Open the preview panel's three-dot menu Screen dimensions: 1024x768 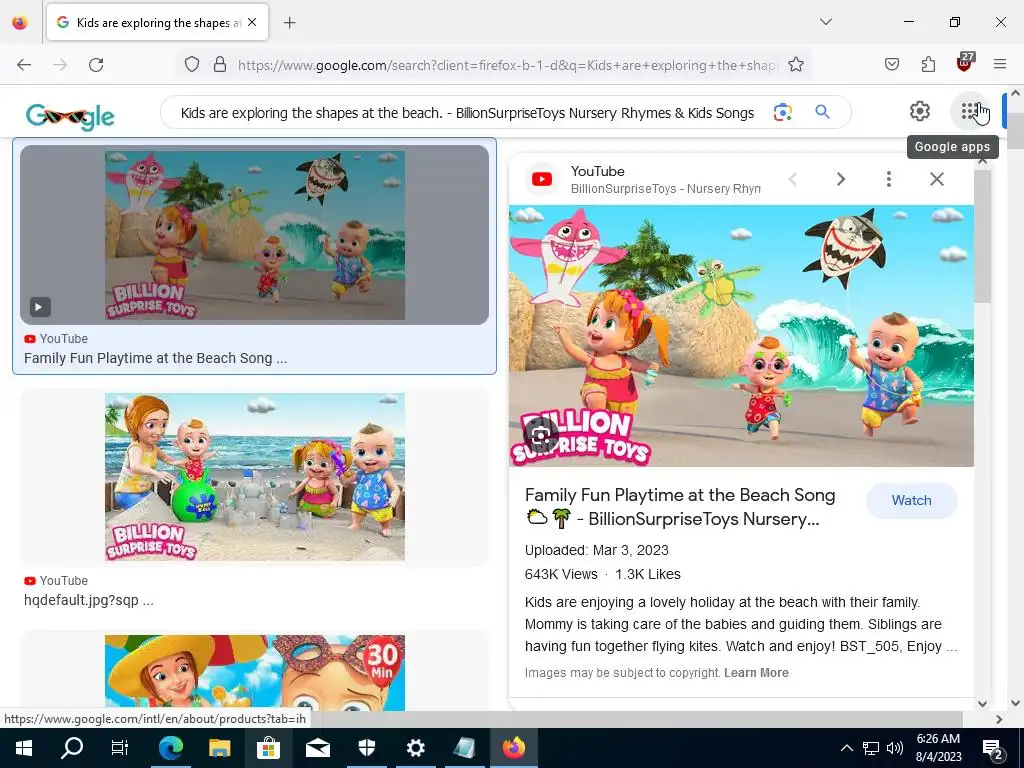coord(888,179)
